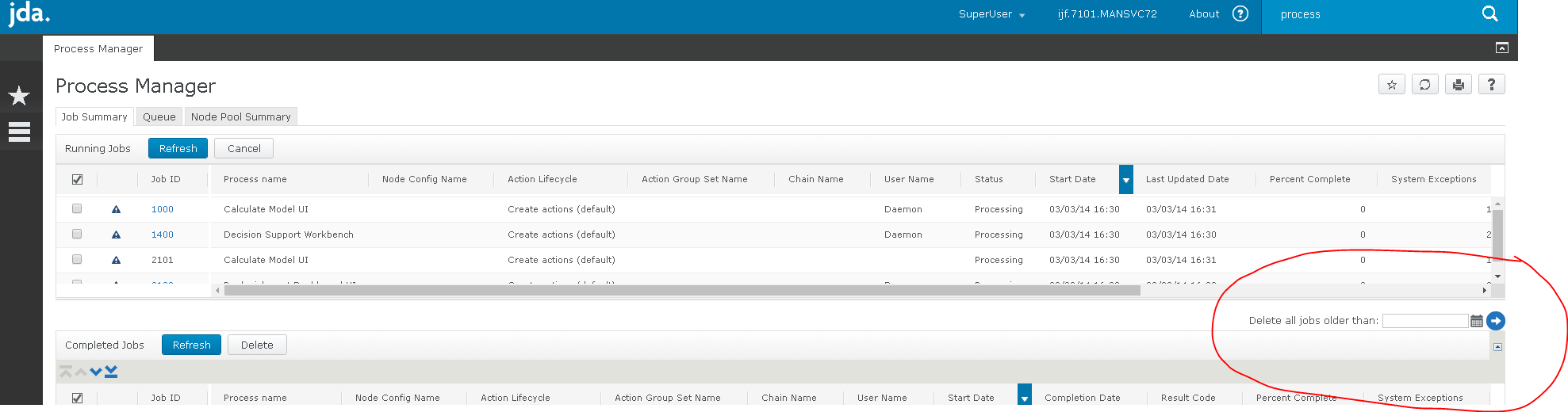
Task: Click horizontal scrollbar of Running Jobs grid
Action: pyautogui.click(x=682, y=291)
